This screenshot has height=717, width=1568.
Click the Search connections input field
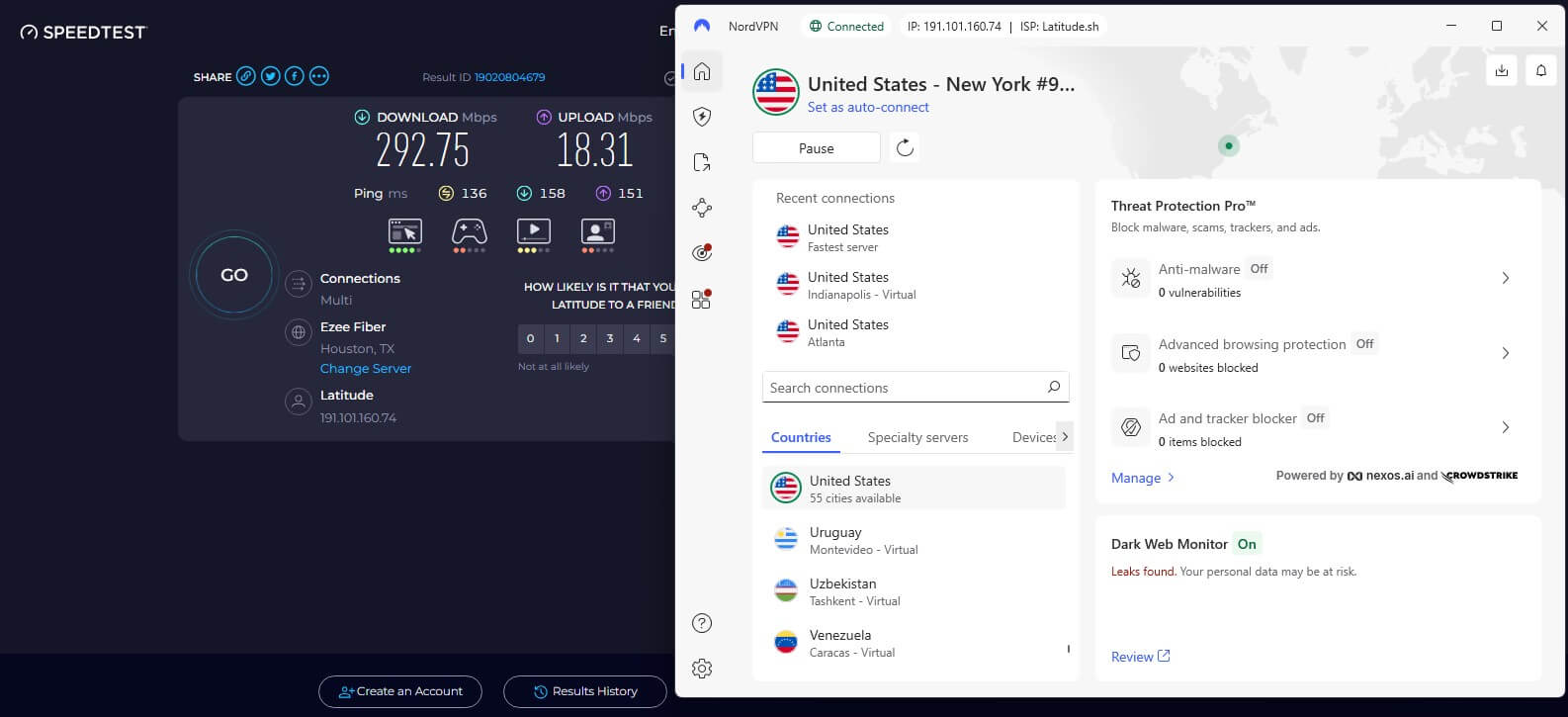pos(915,388)
